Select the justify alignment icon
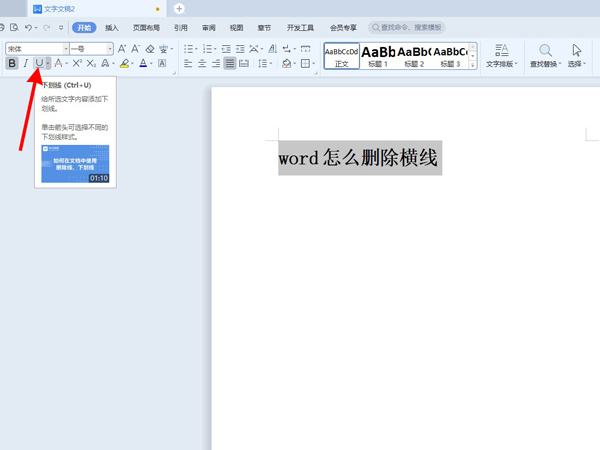Screen dimensions: 600x450 coord(230,64)
